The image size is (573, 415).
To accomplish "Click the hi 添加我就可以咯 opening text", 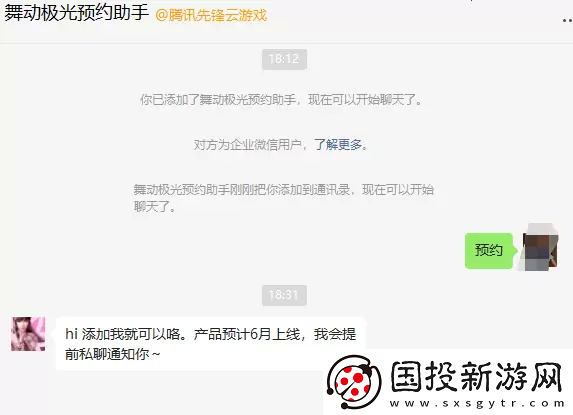I will coord(123,334).
